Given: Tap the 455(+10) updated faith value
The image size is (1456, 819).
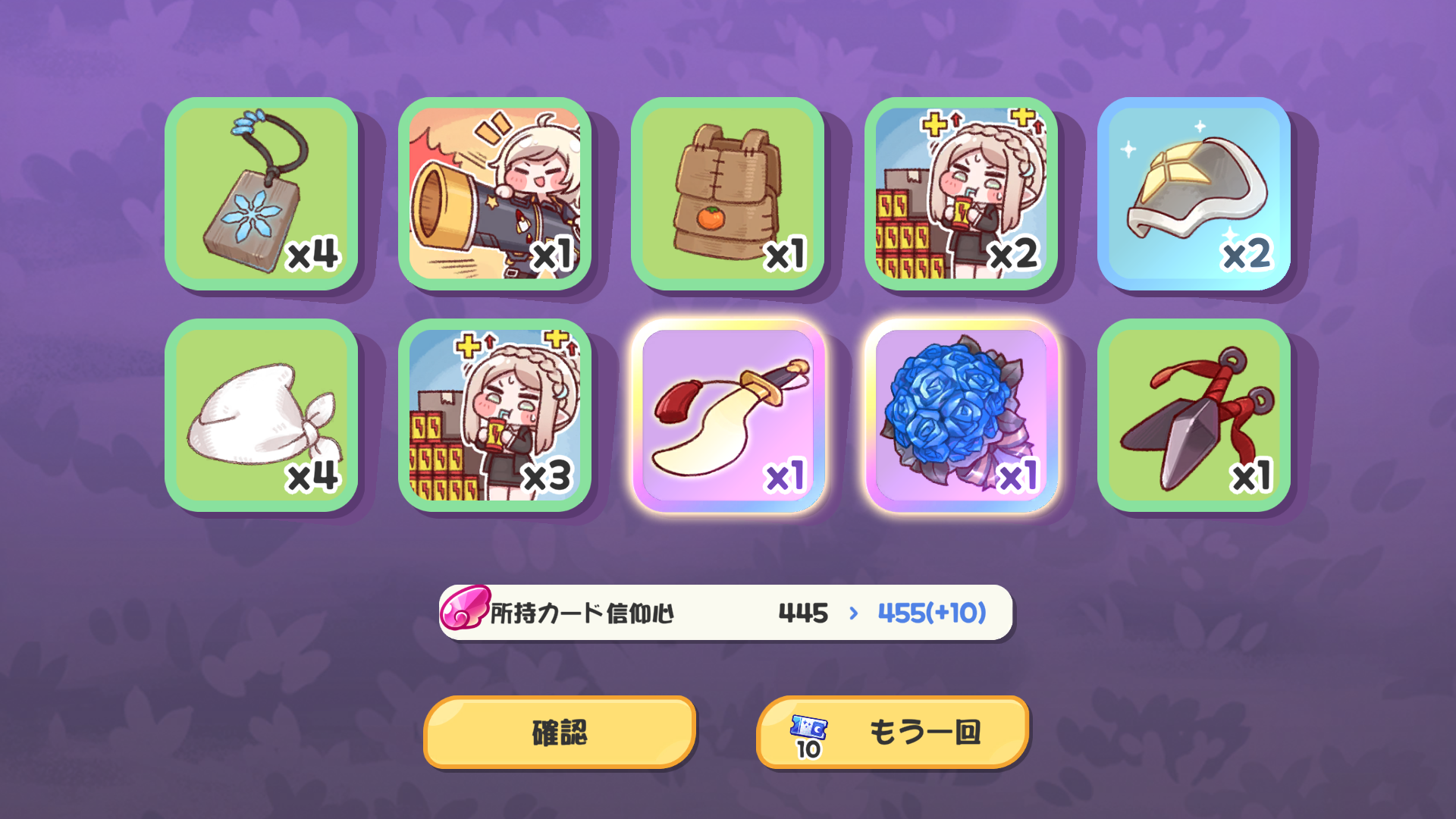Looking at the screenshot, I should 932,613.
